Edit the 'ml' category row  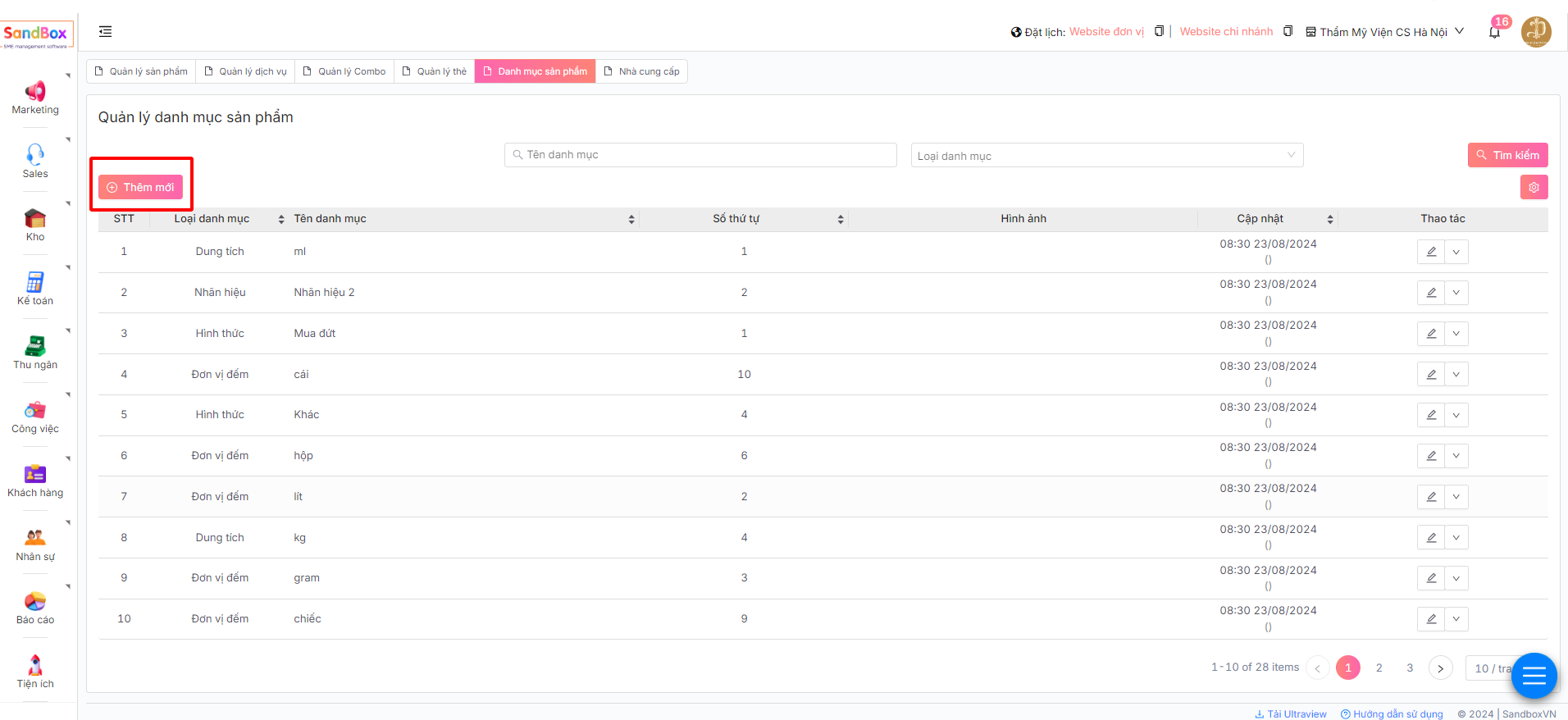1431,252
